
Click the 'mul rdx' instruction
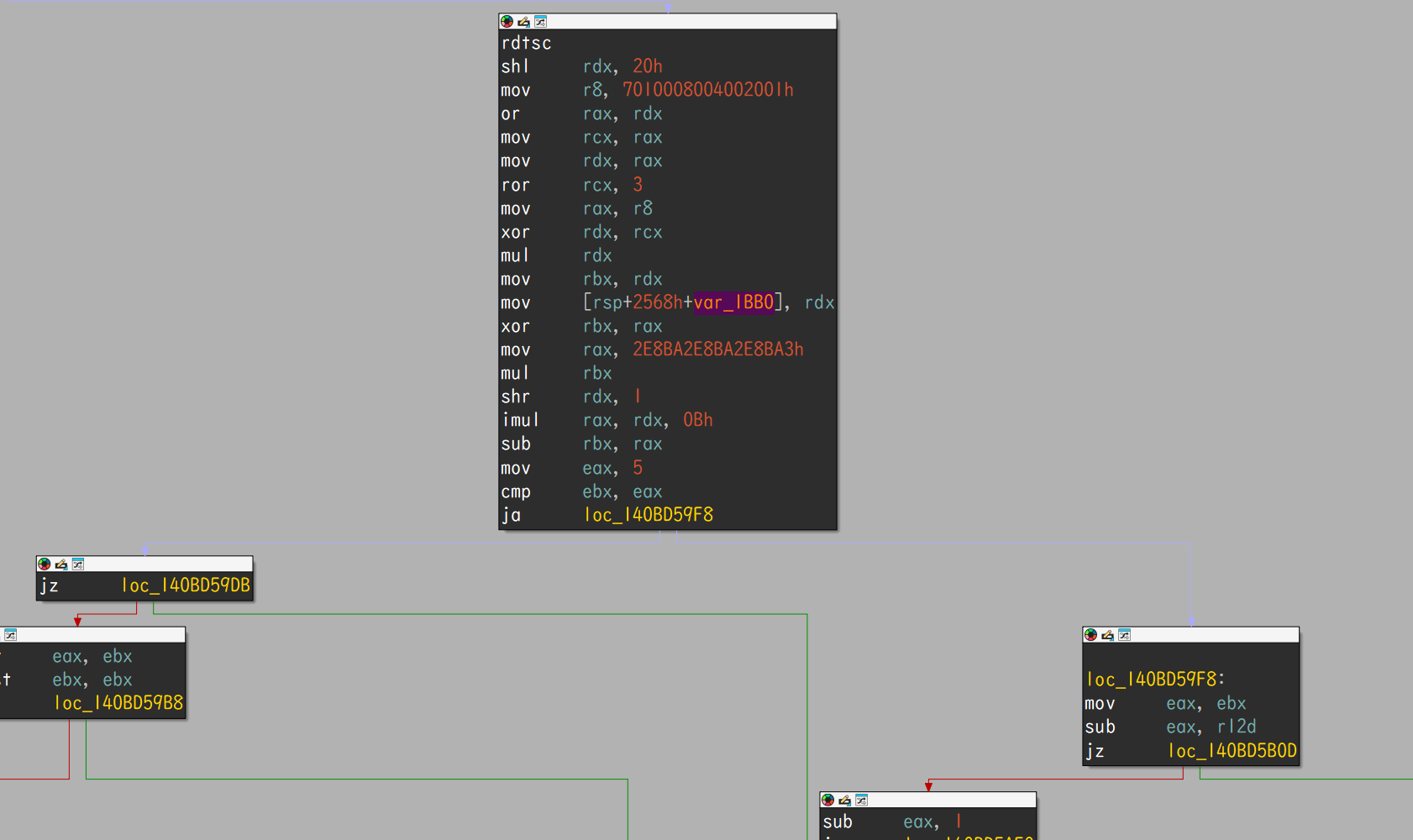[x=557, y=255]
